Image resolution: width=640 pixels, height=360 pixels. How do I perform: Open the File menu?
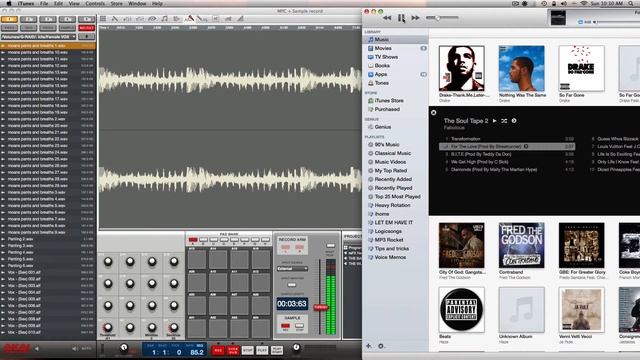click(44, 4)
